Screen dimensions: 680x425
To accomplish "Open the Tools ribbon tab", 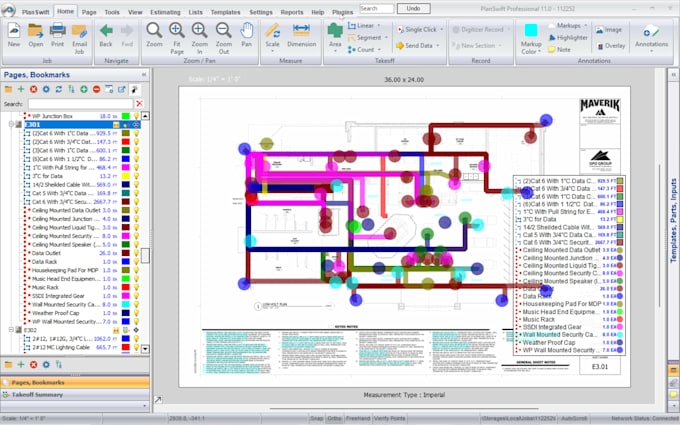I will click(112, 12).
